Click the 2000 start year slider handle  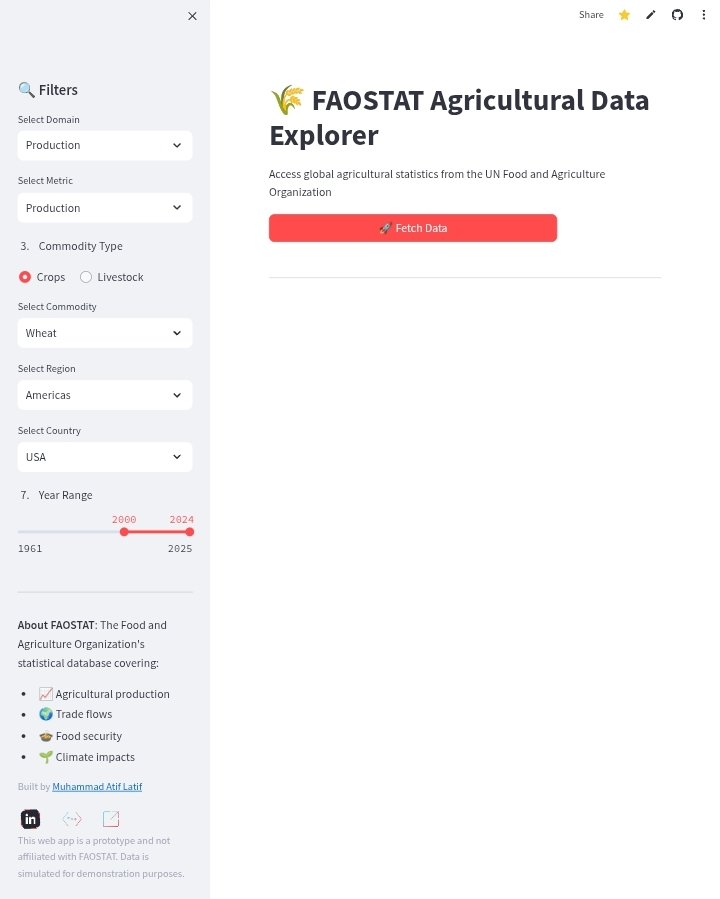(124, 532)
